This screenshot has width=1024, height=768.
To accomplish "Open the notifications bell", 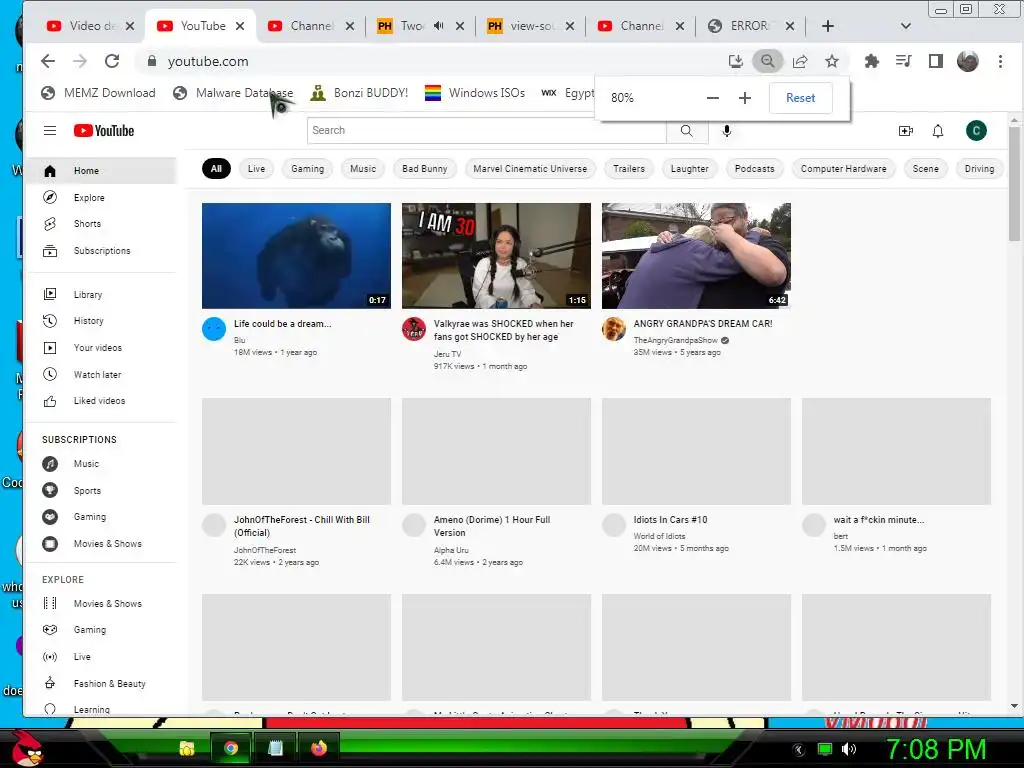I will tap(938, 131).
